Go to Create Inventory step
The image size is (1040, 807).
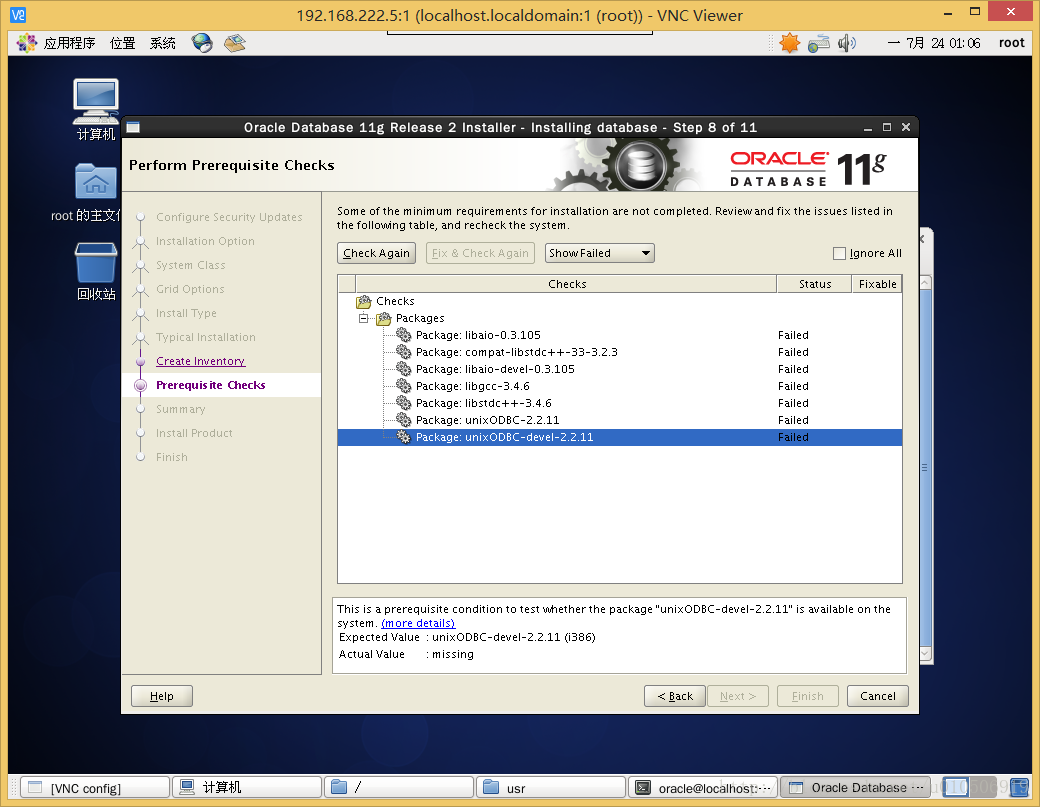coord(200,361)
